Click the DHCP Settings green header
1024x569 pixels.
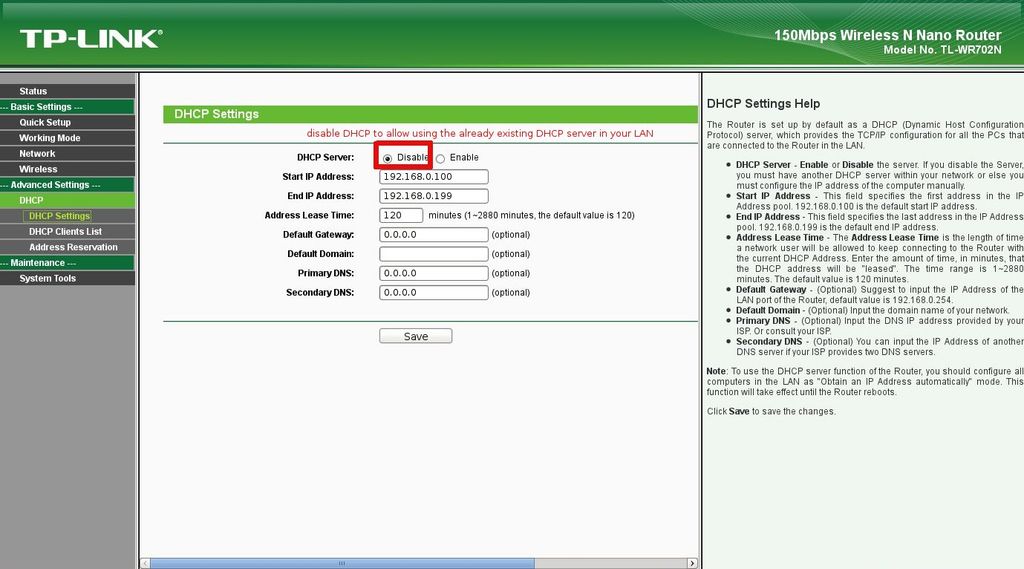(x=430, y=114)
